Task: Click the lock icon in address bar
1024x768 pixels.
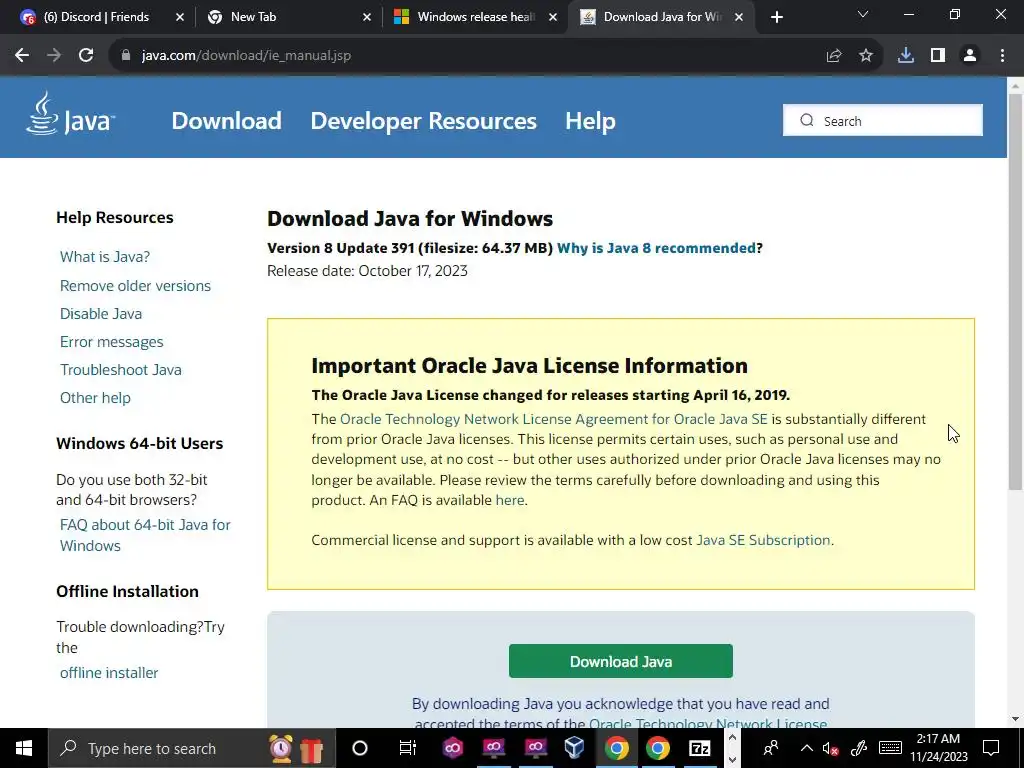Action: (126, 56)
